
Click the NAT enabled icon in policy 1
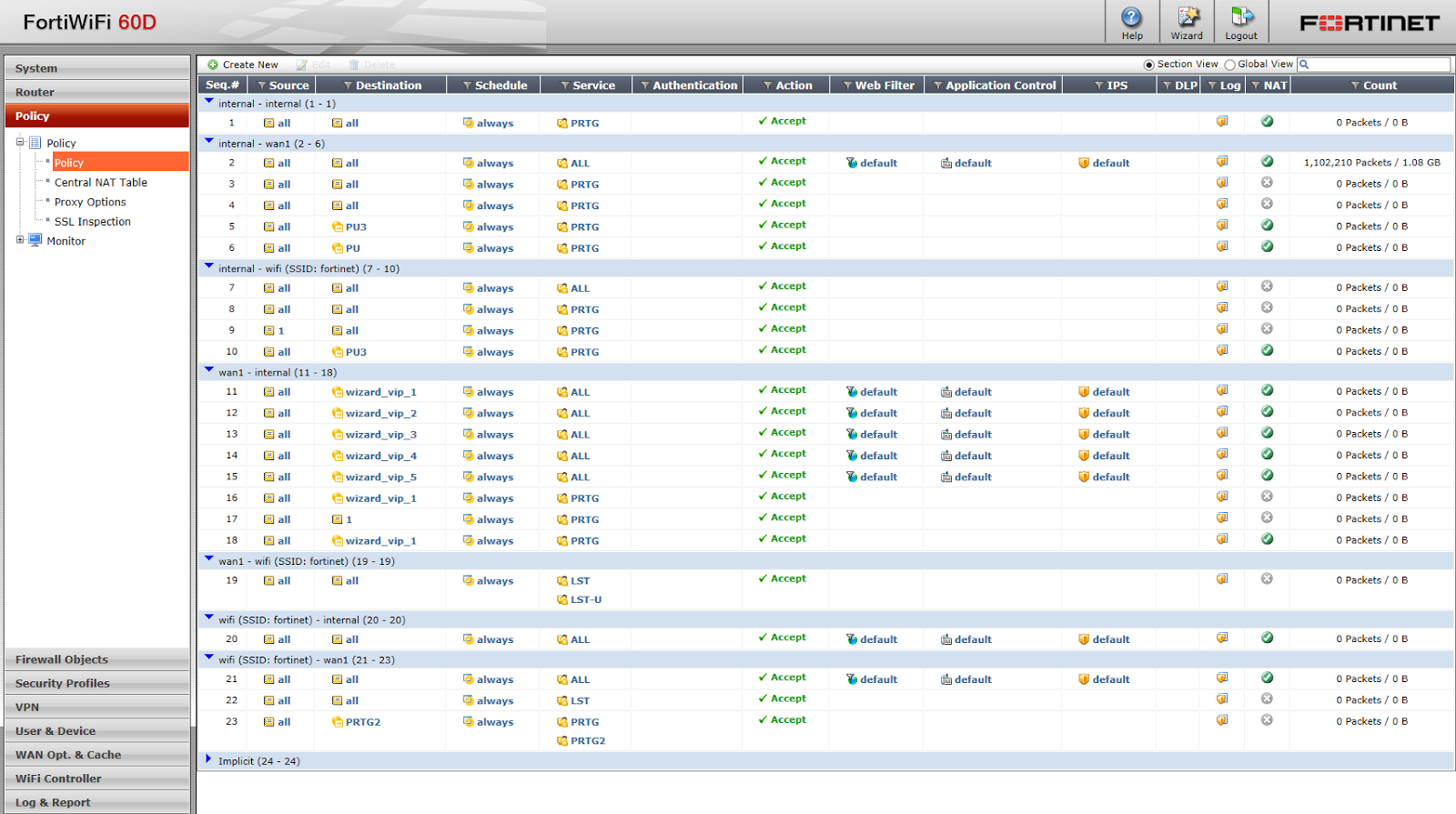1267,121
